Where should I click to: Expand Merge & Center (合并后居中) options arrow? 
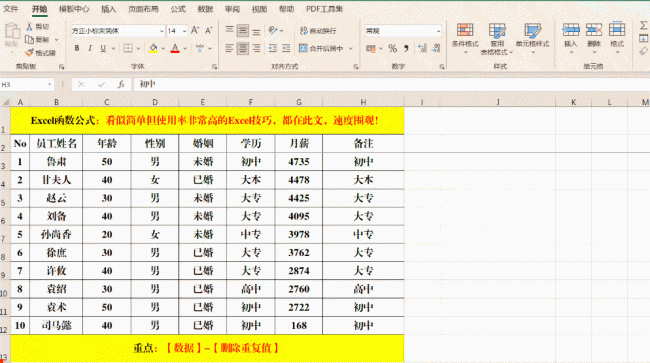pyautogui.click(x=351, y=48)
